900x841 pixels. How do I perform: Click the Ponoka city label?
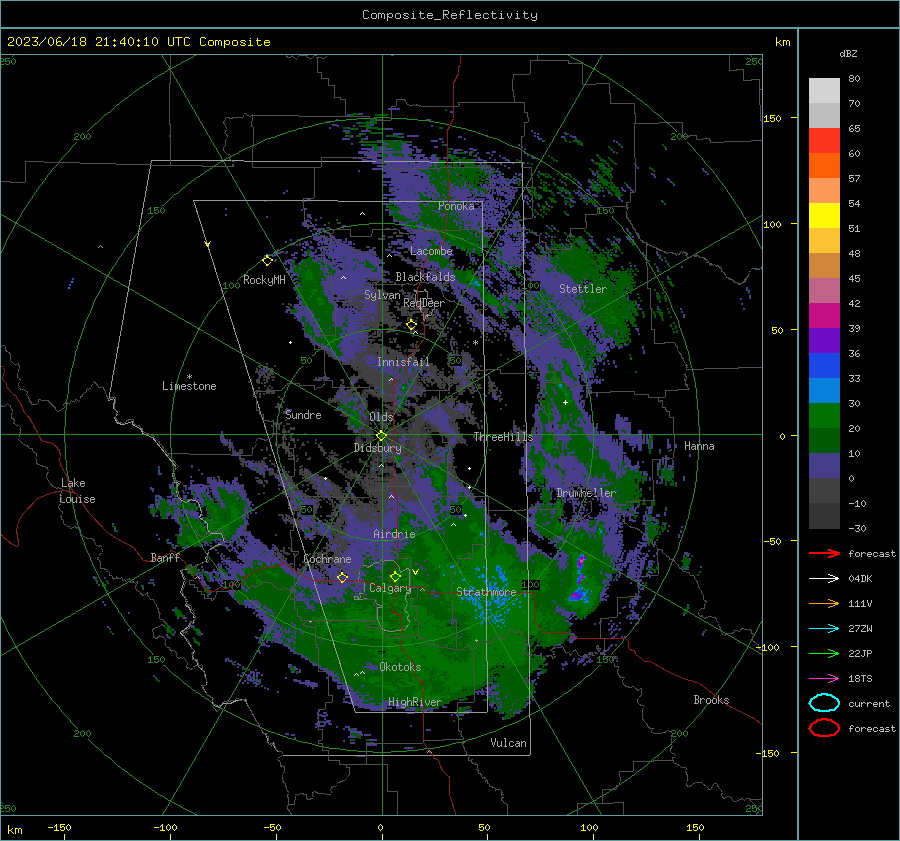[456, 206]
